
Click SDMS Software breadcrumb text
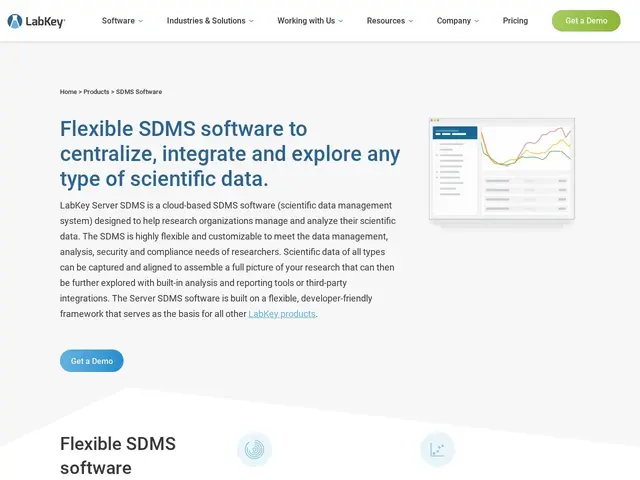(139, 92)
